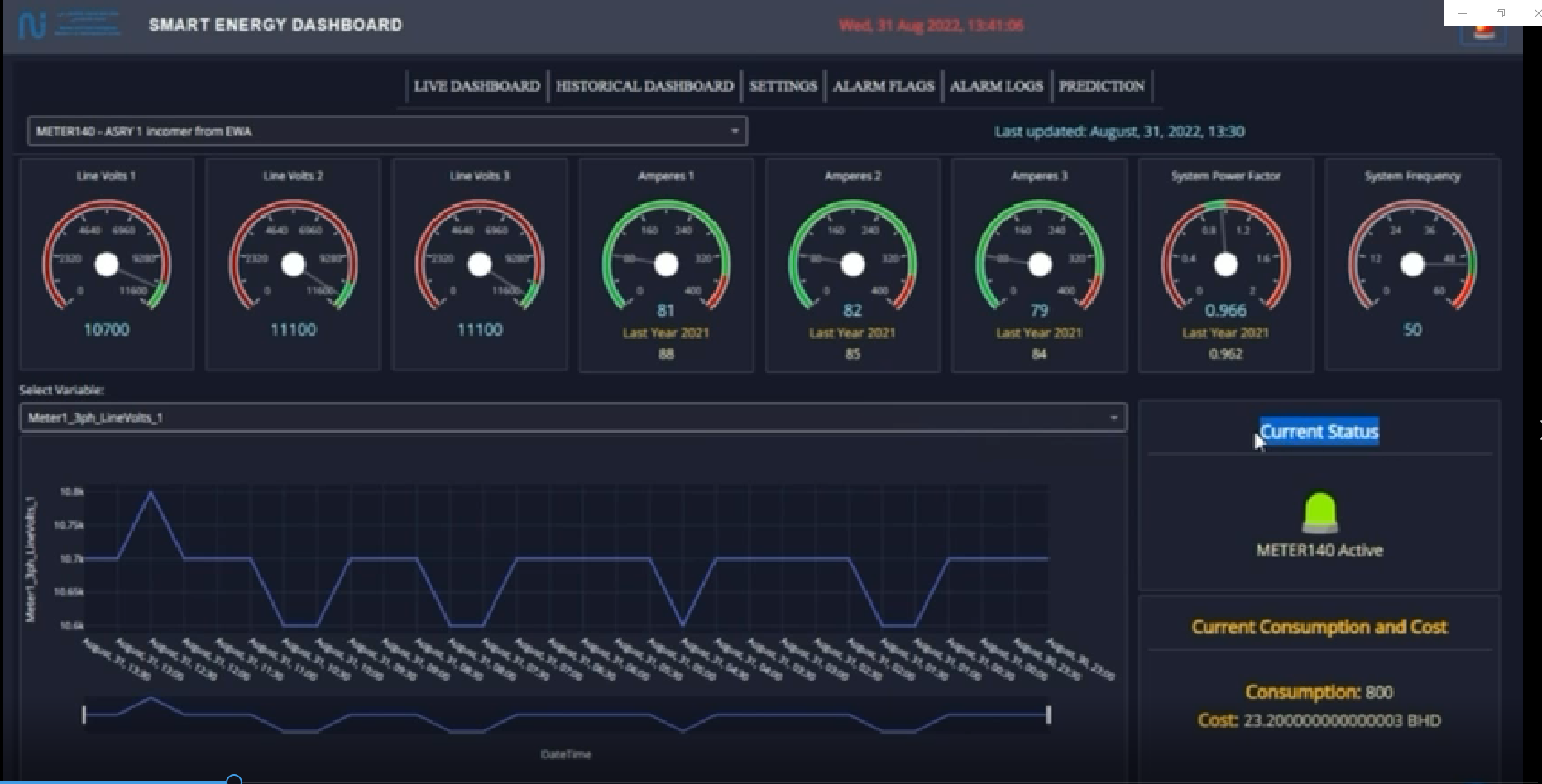Click the company logo in header
The height and width of the screenshot is (784, 1542).
[69, 24]
